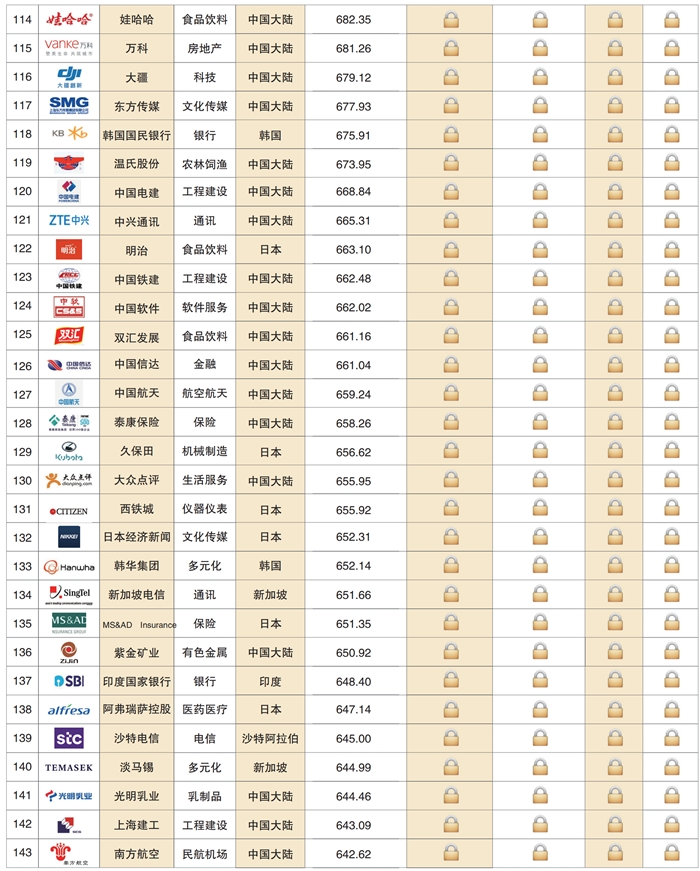
Task: Click the DJI logo in row 116
Action: [x=69, y=77]
